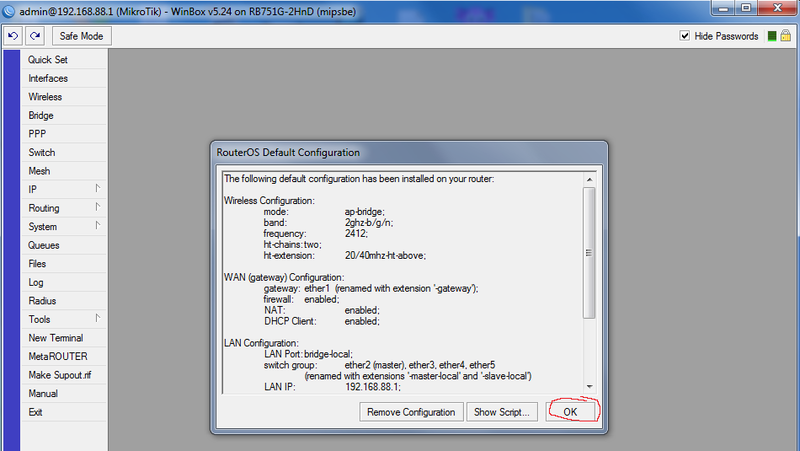Screen dimensions: 800x451
Task: Open the Interfaces menu
Action: click(64, 78)
